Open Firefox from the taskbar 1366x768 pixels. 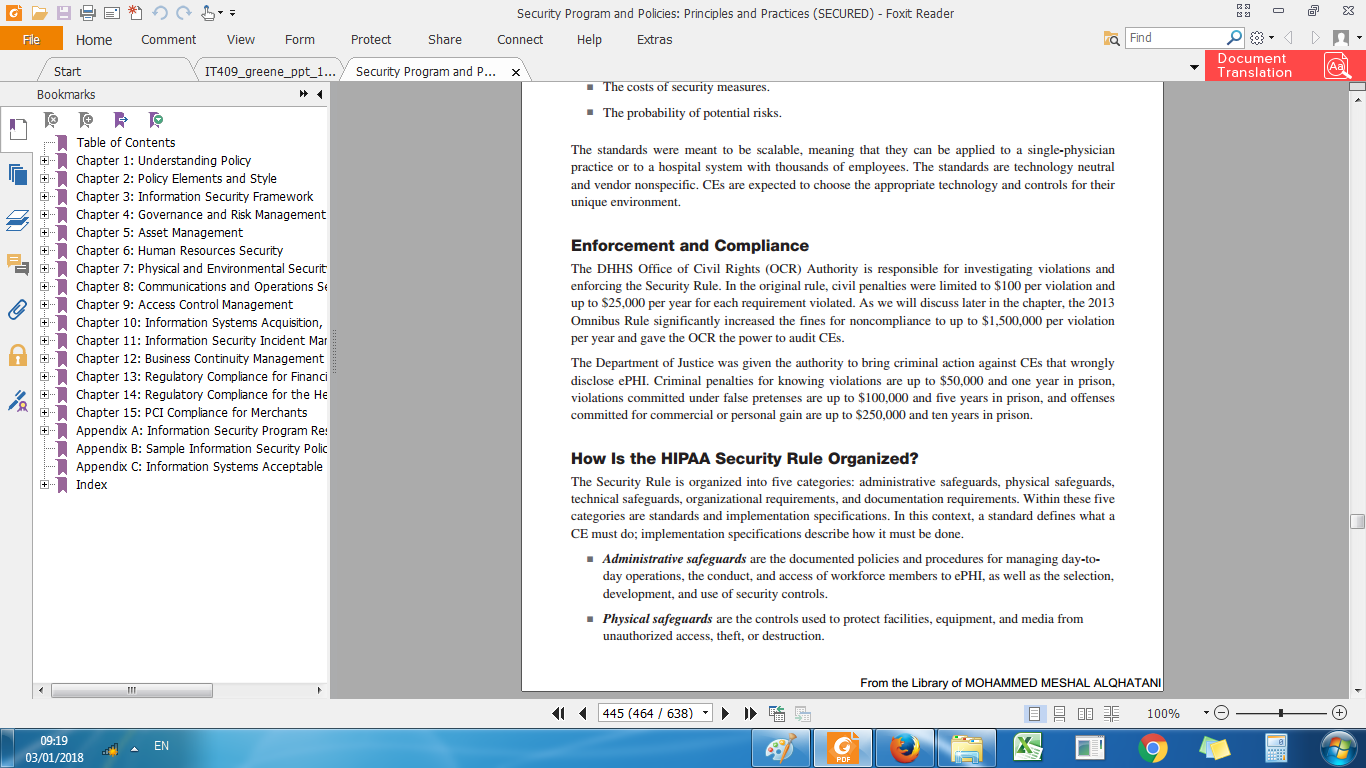tap(904, 748)
